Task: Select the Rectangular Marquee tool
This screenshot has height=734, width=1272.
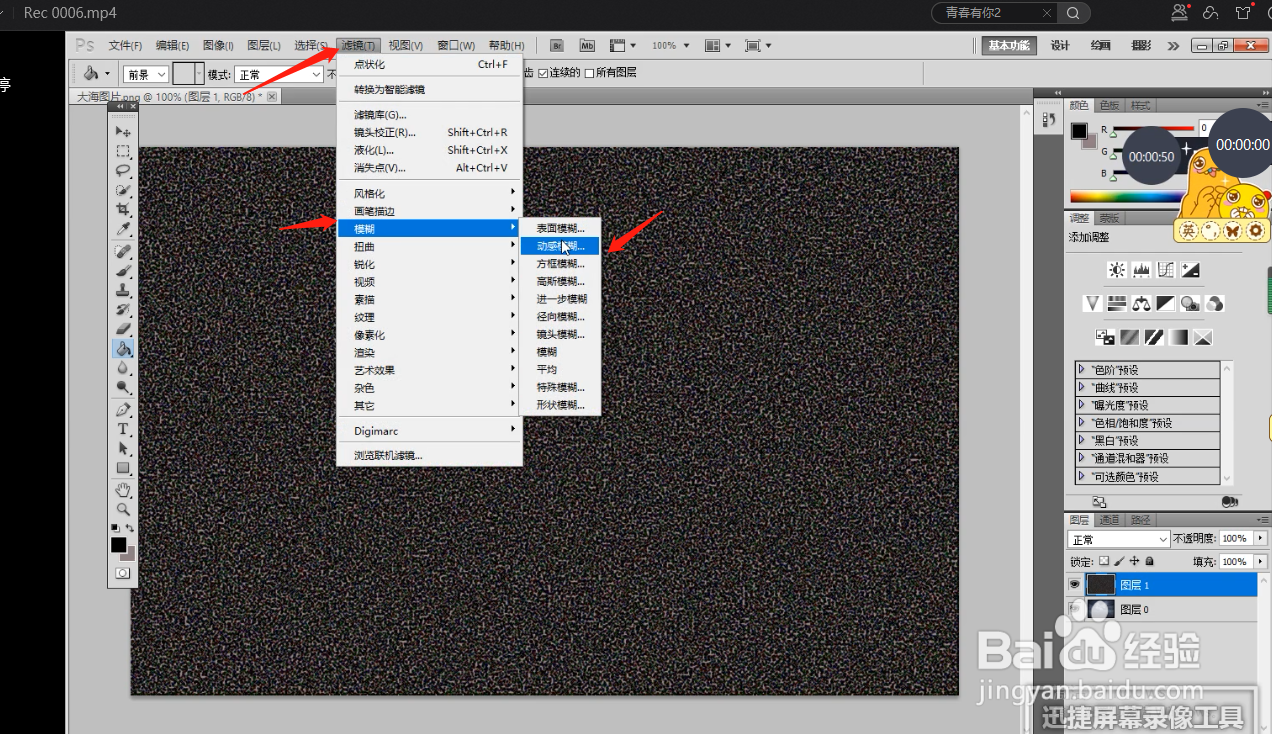Action: point(123,151)
